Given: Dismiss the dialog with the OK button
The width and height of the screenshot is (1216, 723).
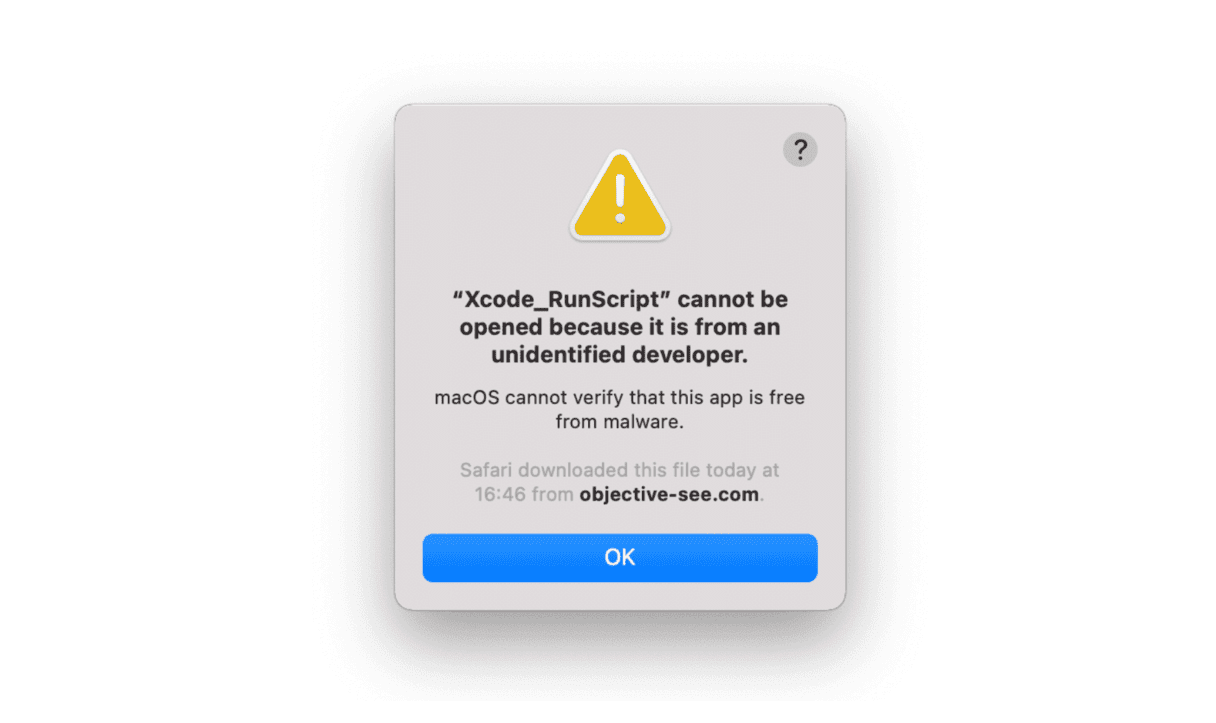Looking at the screenshot, I should (620, 558).
